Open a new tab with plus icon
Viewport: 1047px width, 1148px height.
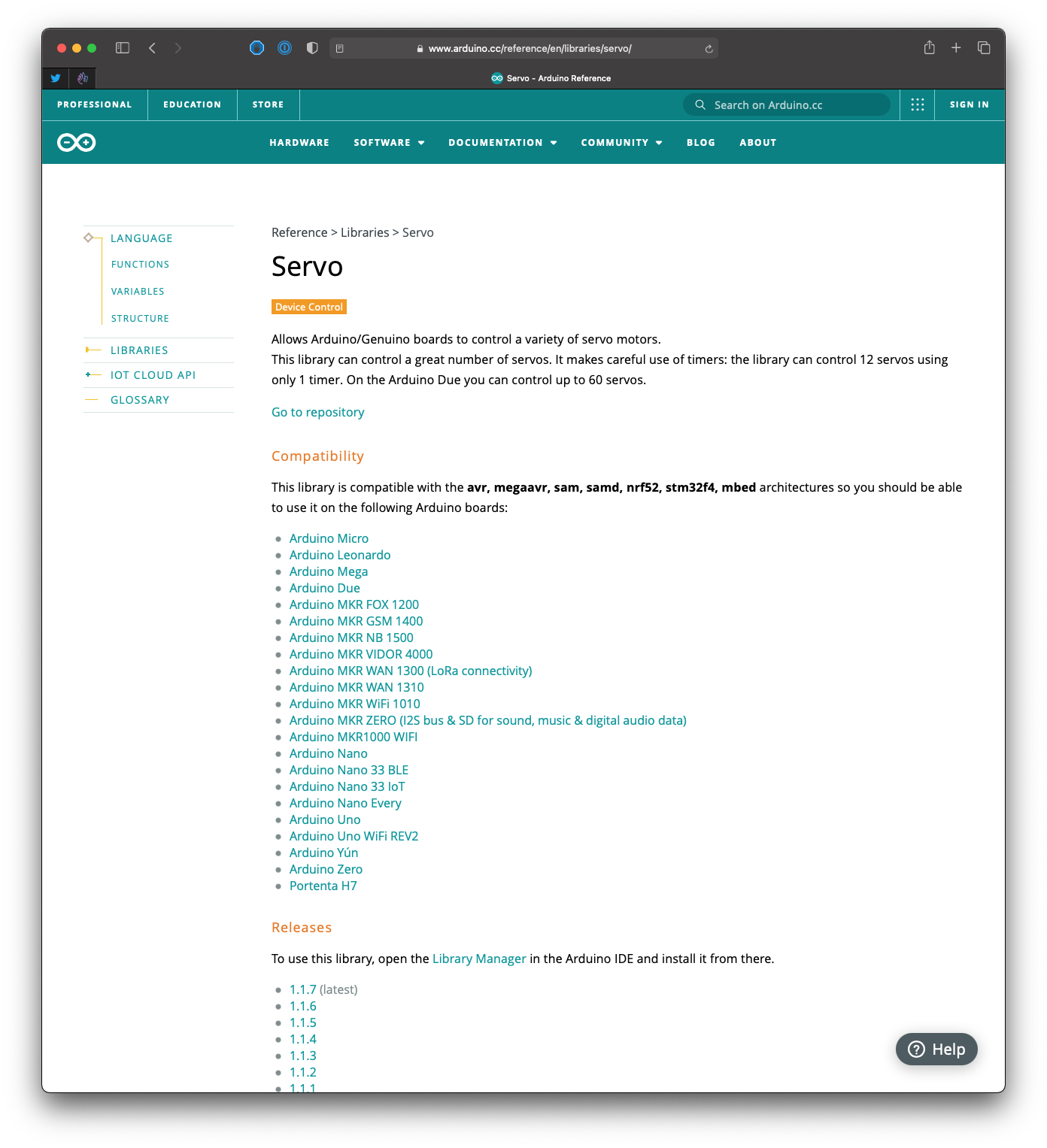click(956, 48)
